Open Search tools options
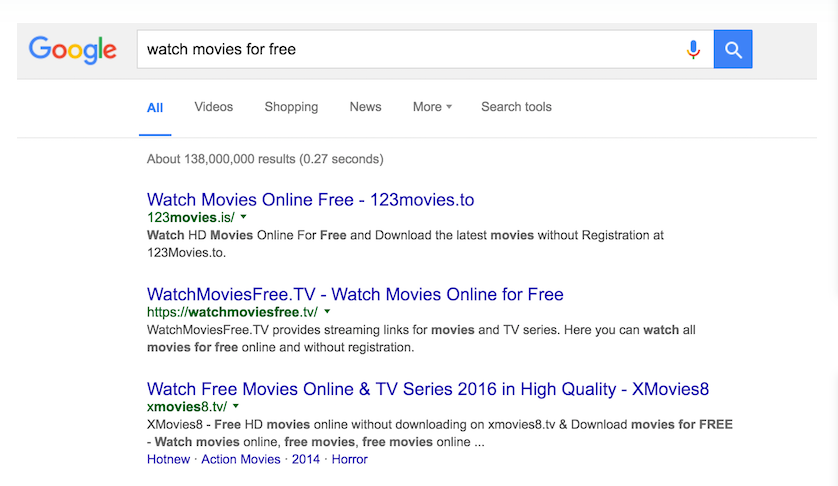838x486 pixels. point(516,107)
